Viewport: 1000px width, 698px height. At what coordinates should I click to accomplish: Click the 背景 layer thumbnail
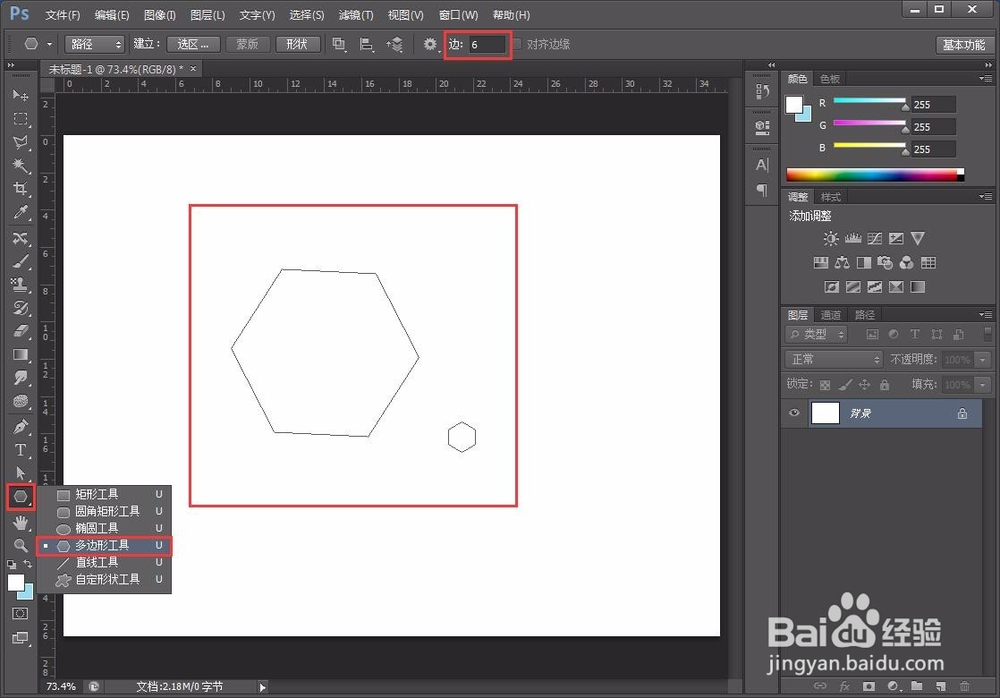825,413
